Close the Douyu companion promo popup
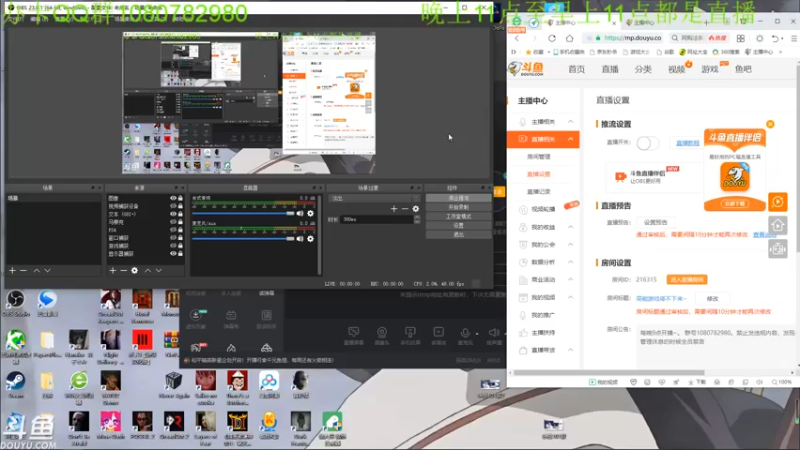800x450 pixels. [770, 124]
